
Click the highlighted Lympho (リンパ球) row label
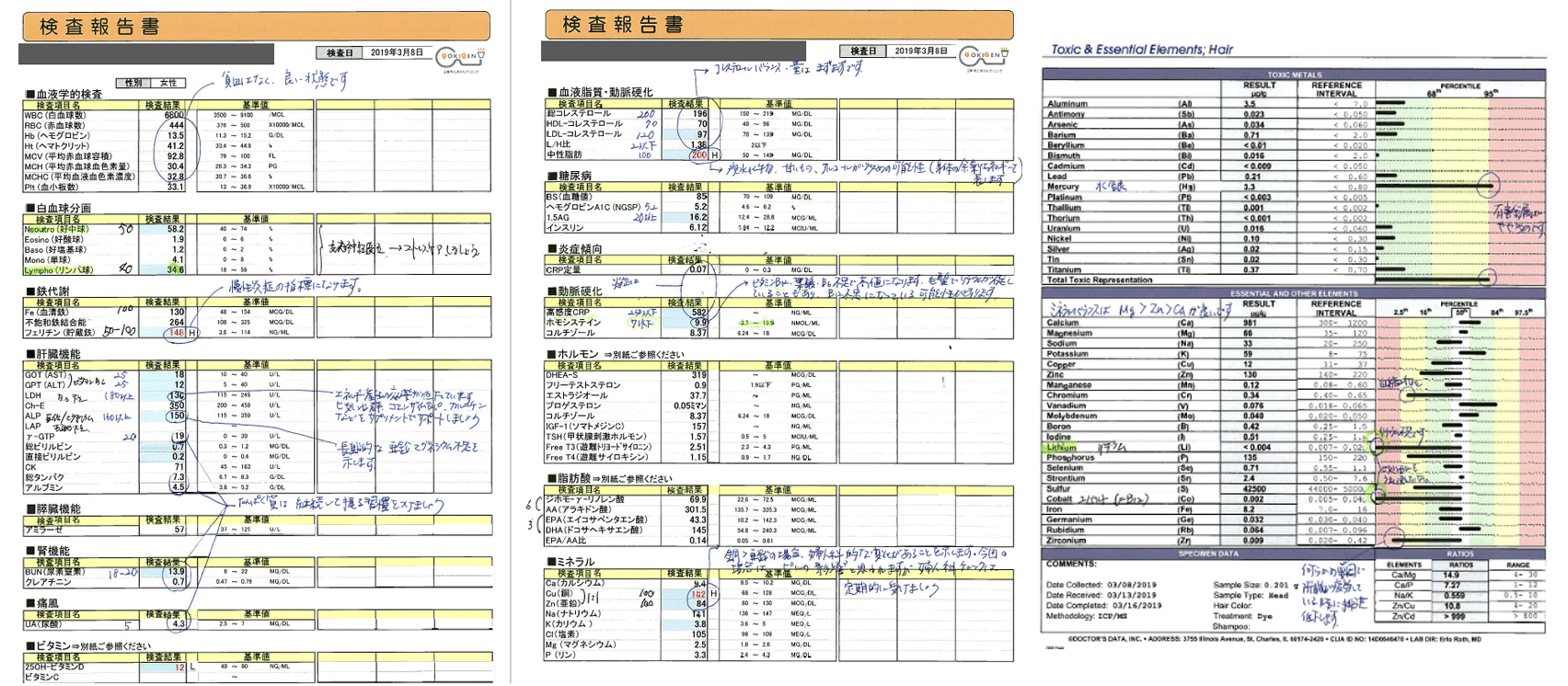pyautogui.click(x=59, y=269)
